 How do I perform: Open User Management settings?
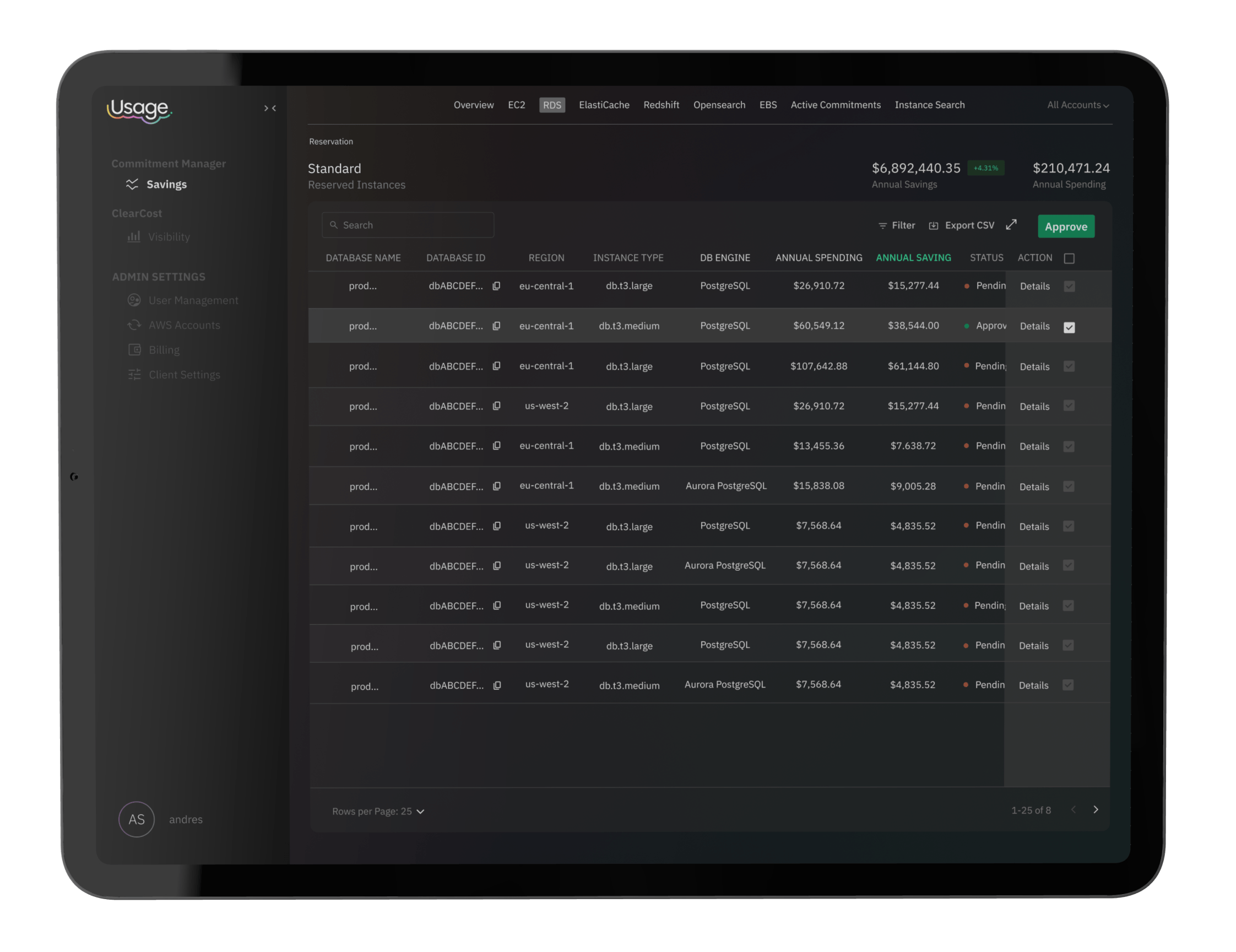pyautogui.click(x=193, y=300)
